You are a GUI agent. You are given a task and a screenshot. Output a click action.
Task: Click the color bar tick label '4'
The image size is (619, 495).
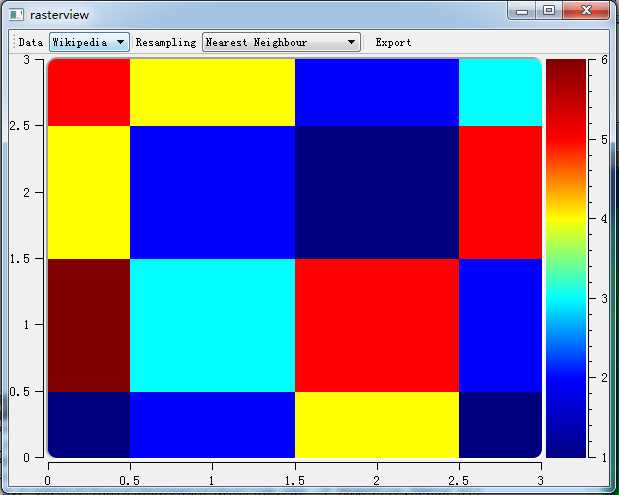[604, 218]
